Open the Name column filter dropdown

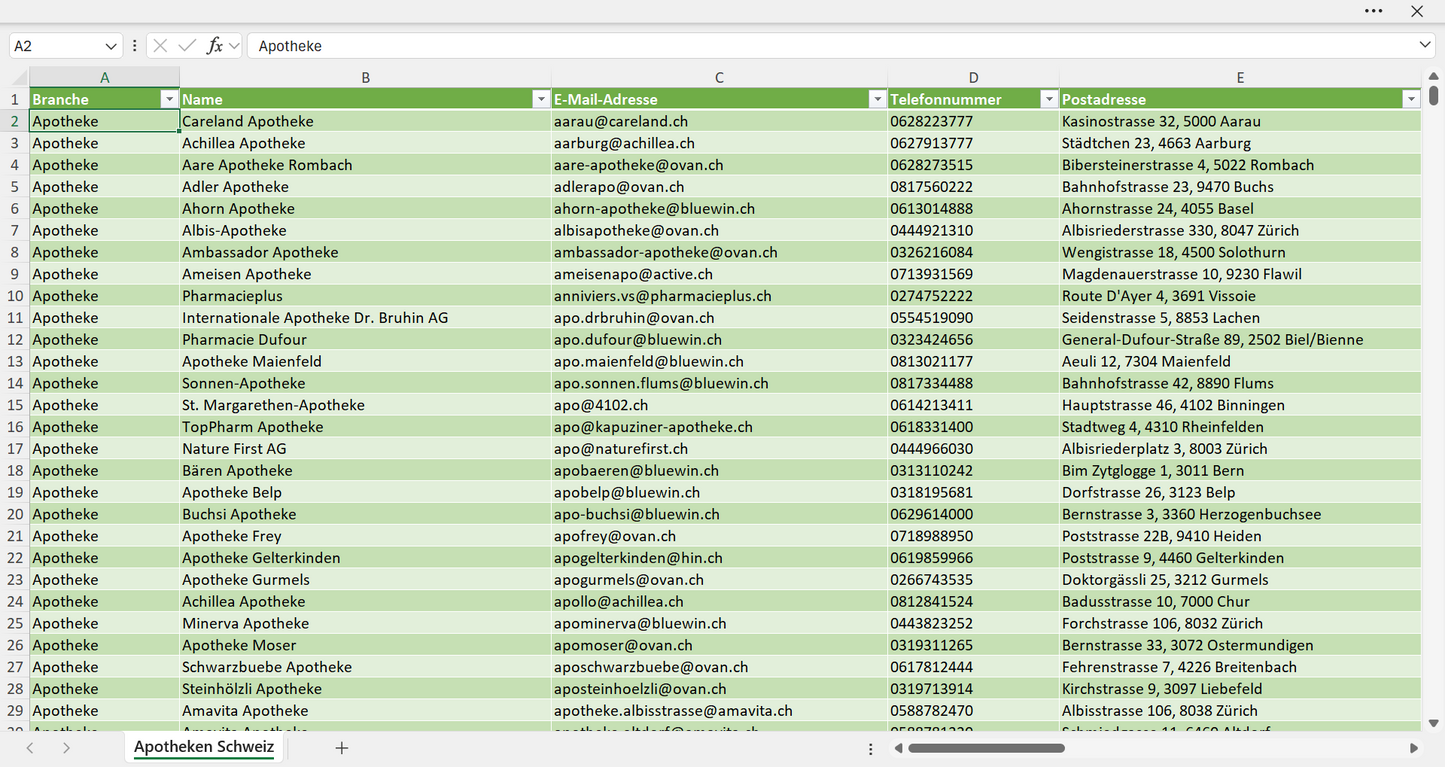pos(540,99)
